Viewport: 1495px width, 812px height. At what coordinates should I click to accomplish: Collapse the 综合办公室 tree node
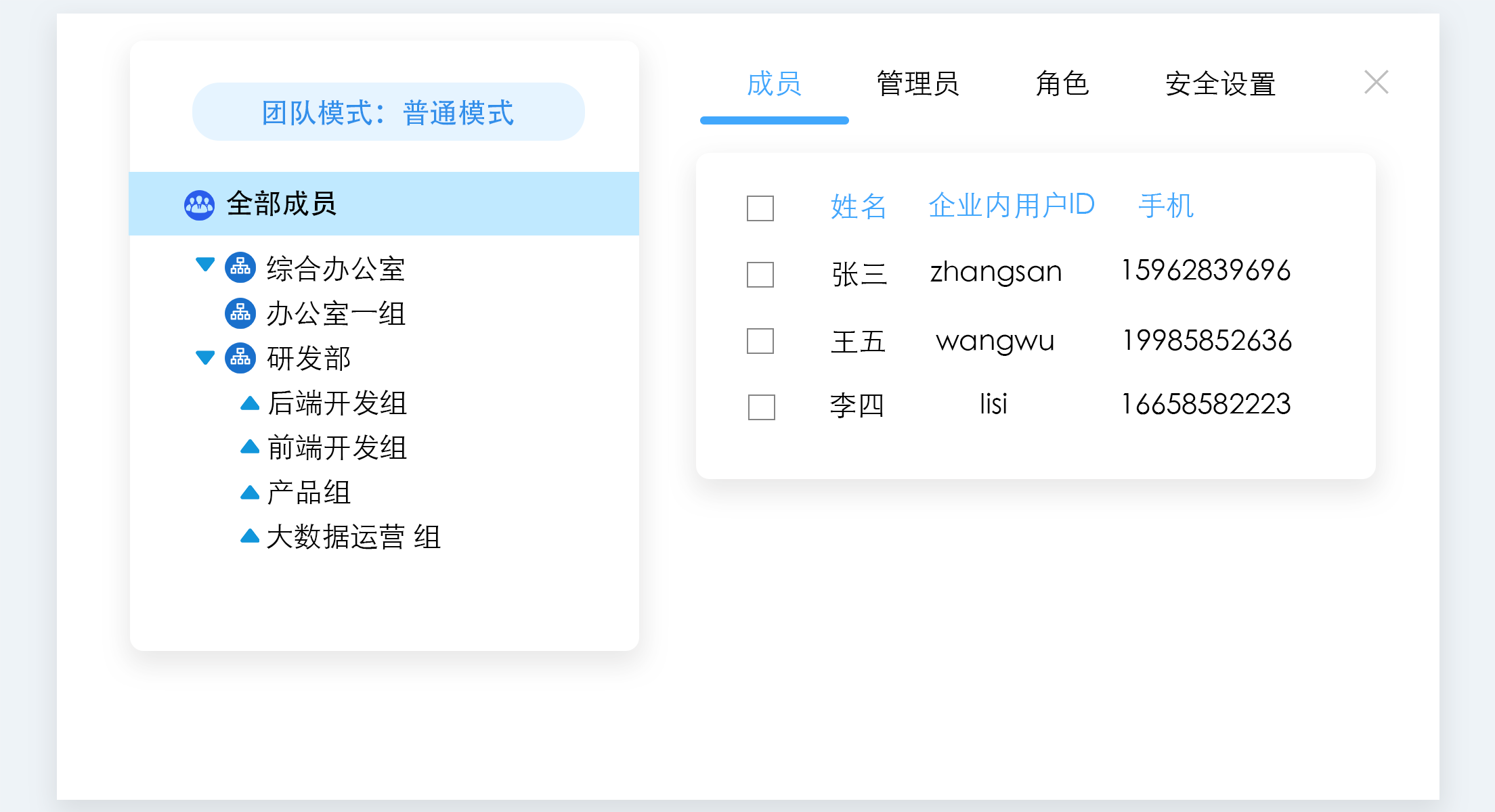point(205,264)
